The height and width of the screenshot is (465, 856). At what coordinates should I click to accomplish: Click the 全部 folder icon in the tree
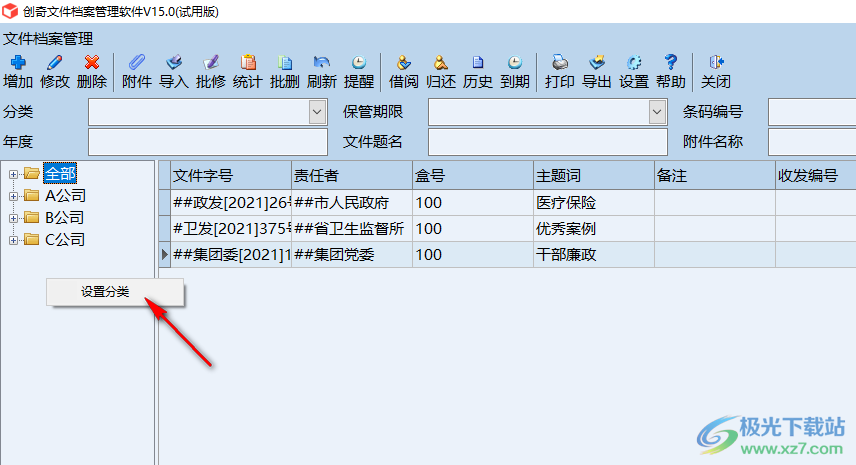[x=32, y=174]
